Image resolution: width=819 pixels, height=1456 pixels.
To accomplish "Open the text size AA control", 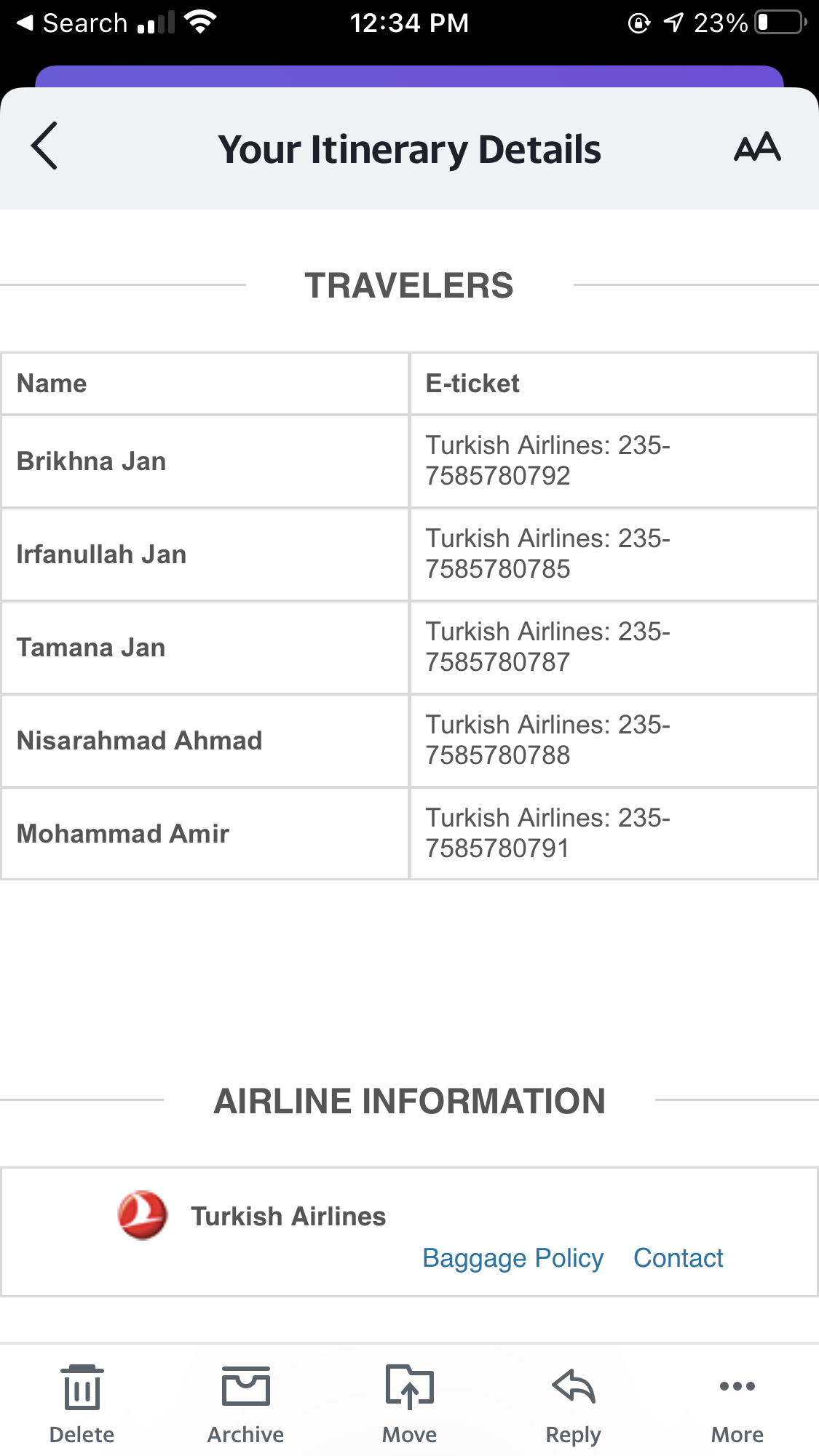I will [x=757, y=148].
